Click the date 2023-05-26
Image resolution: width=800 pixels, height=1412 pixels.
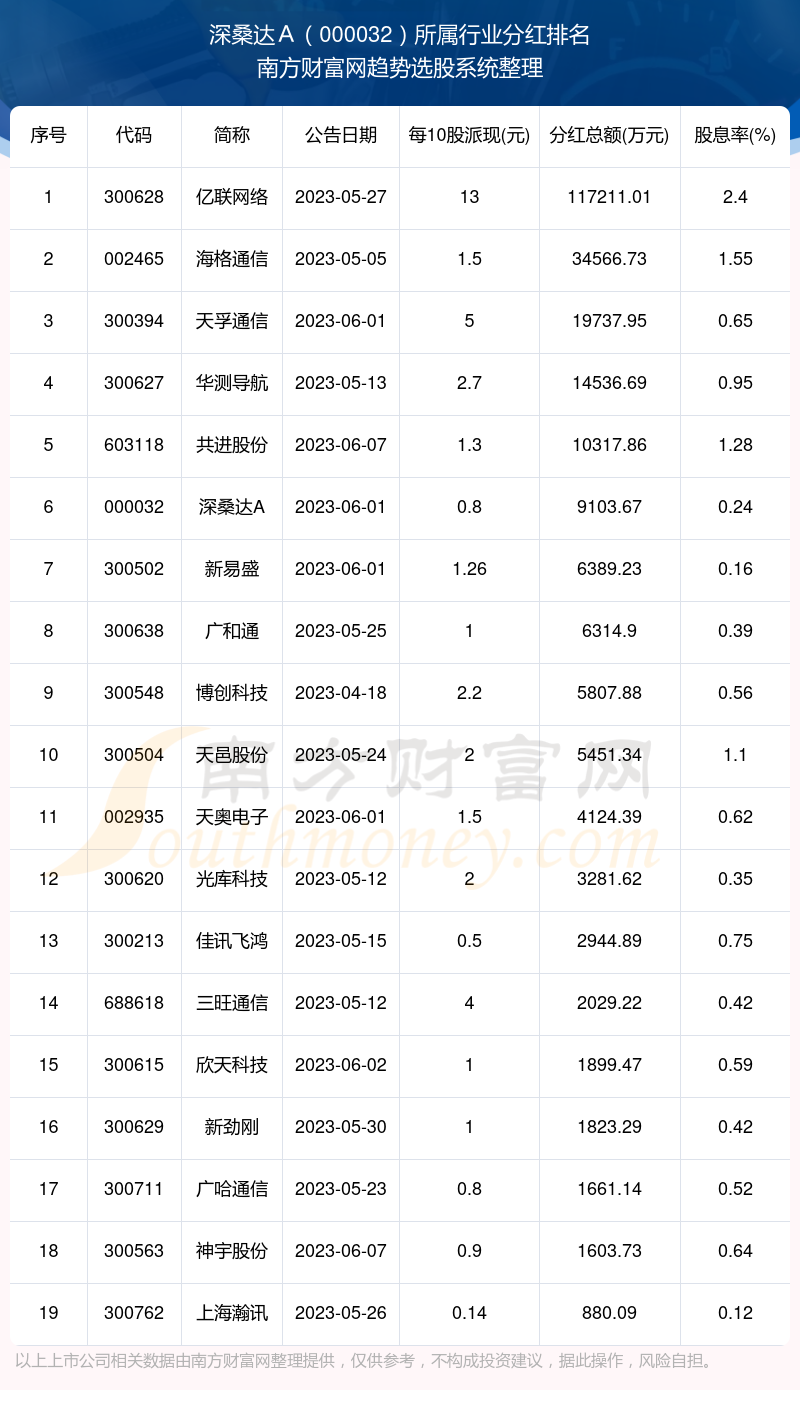[x=341, y=1313]
